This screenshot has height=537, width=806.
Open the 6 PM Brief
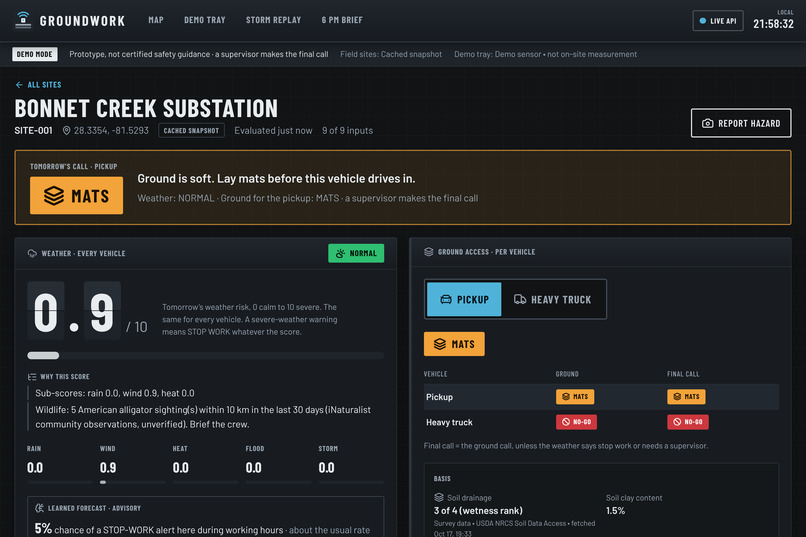click(x=342, y=20)
